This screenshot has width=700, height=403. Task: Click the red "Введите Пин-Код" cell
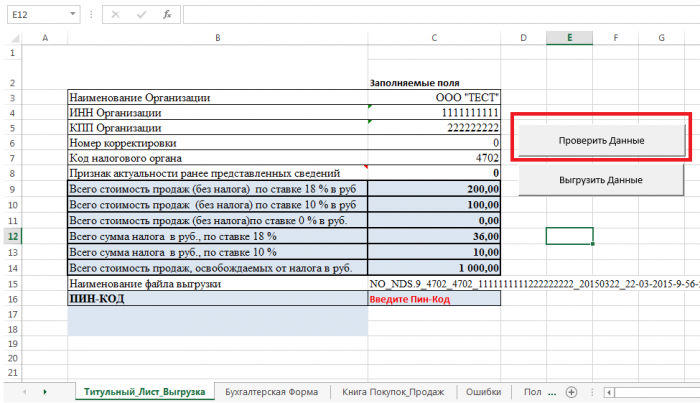pos(434,299)
